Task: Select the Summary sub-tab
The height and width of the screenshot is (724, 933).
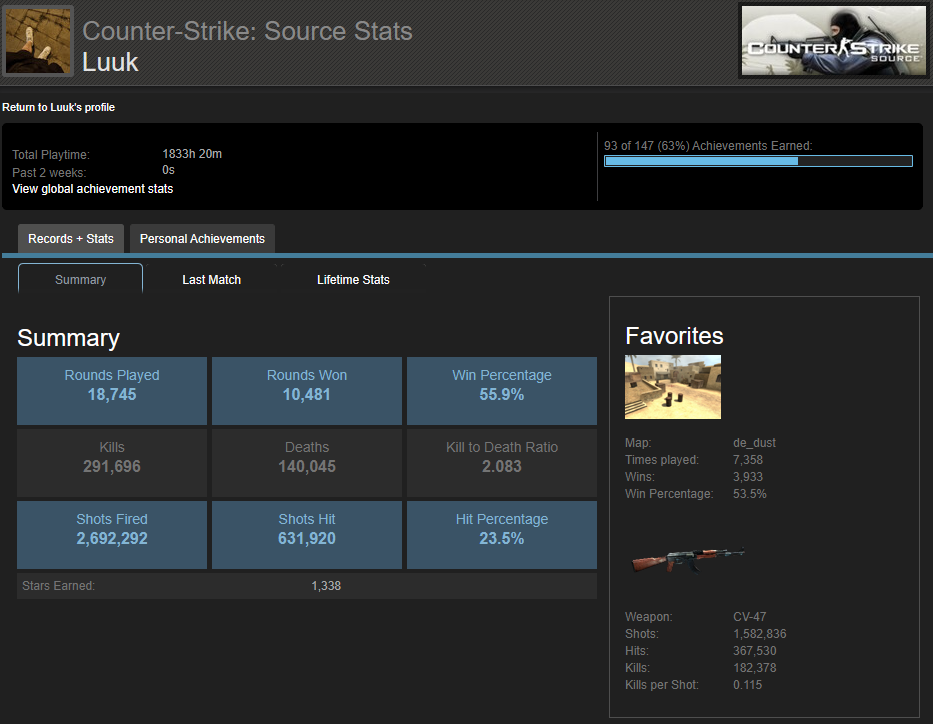Action: (x=80, y=279)
